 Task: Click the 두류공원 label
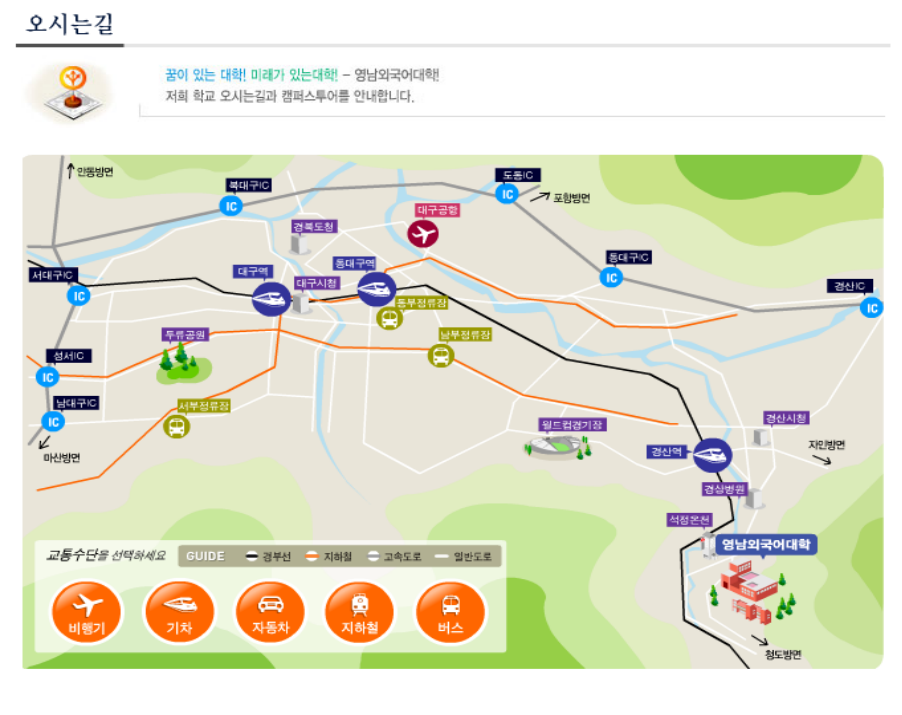click(x=185, y=334)
